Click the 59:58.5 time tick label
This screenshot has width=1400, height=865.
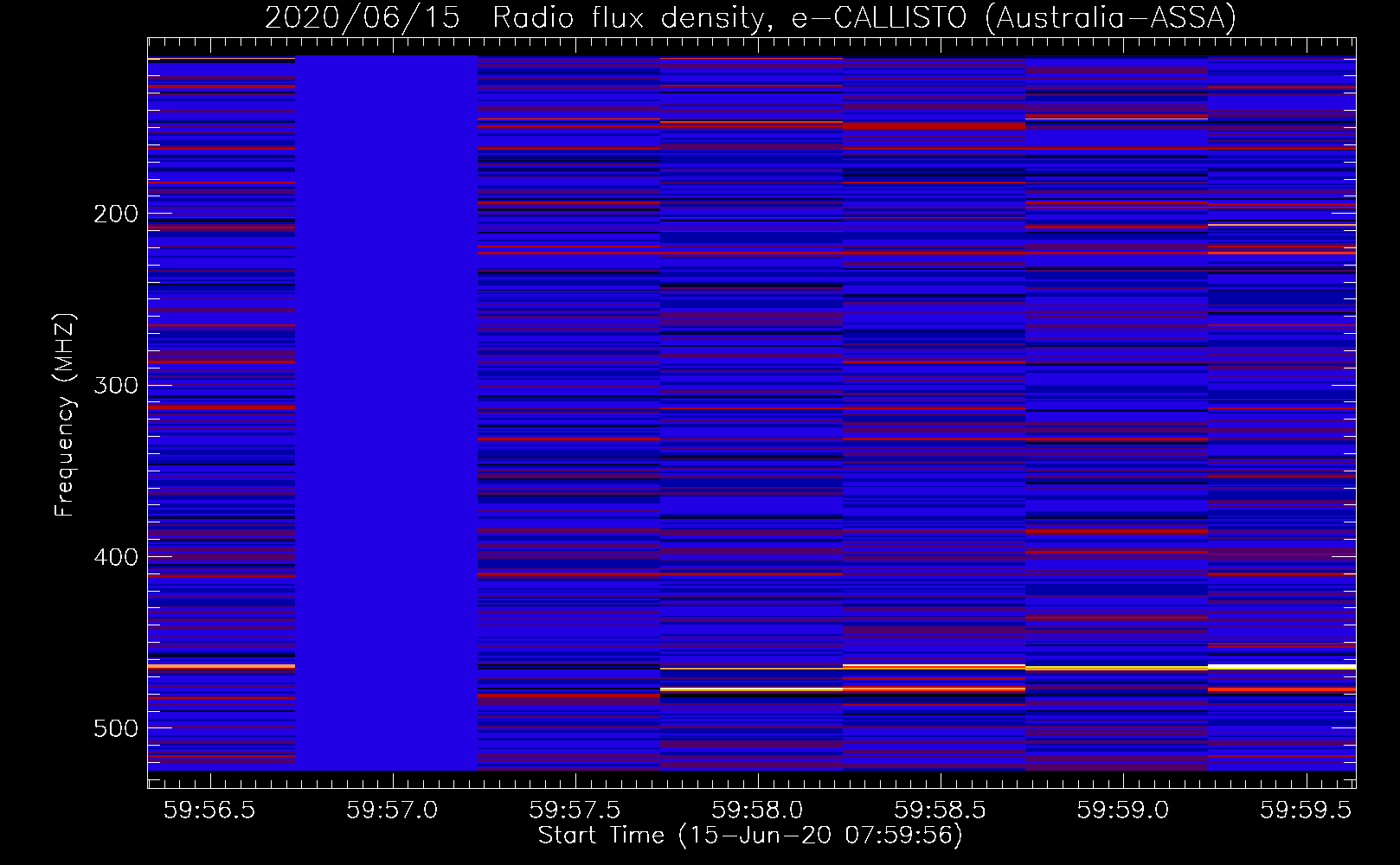pyautogui.click(x=941, y=810)
